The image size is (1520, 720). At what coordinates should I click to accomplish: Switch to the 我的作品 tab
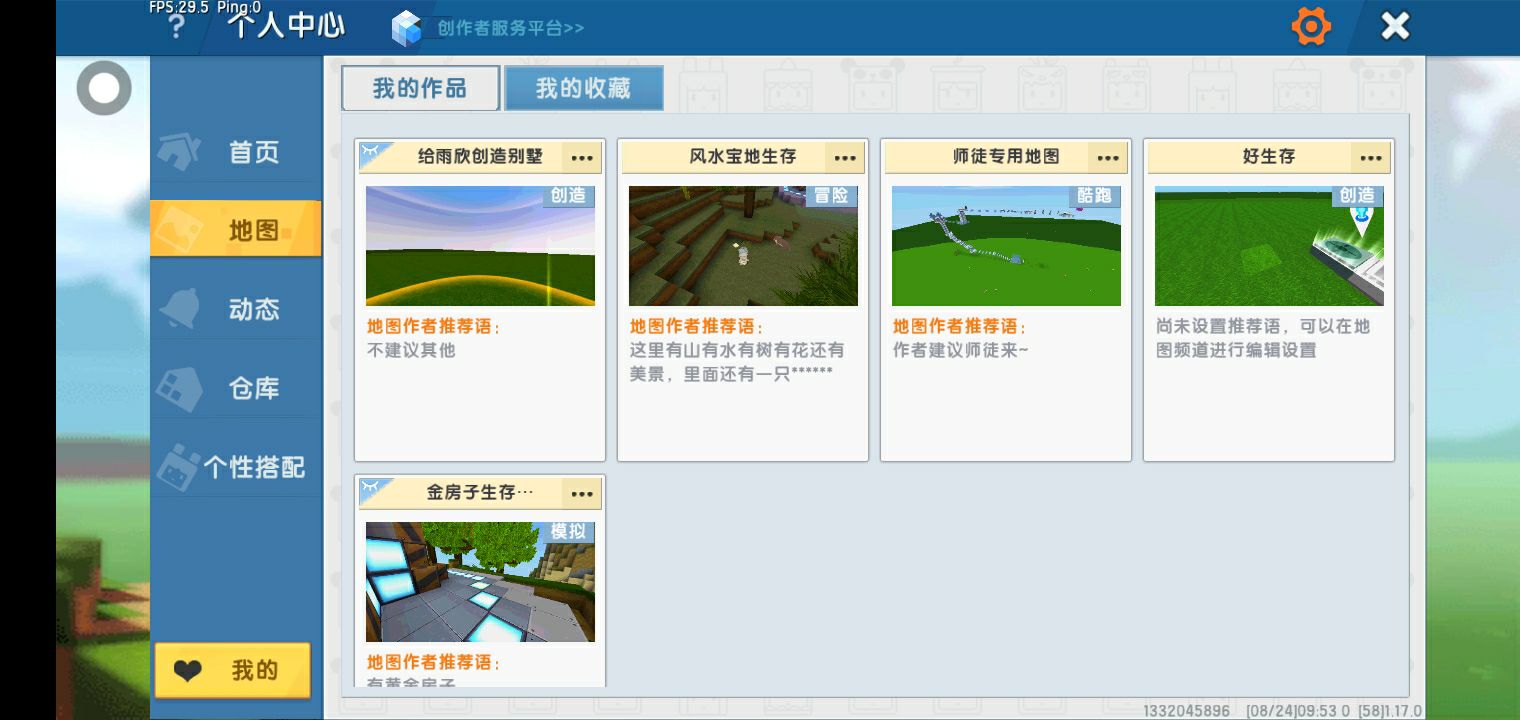[x=420, y=88]
